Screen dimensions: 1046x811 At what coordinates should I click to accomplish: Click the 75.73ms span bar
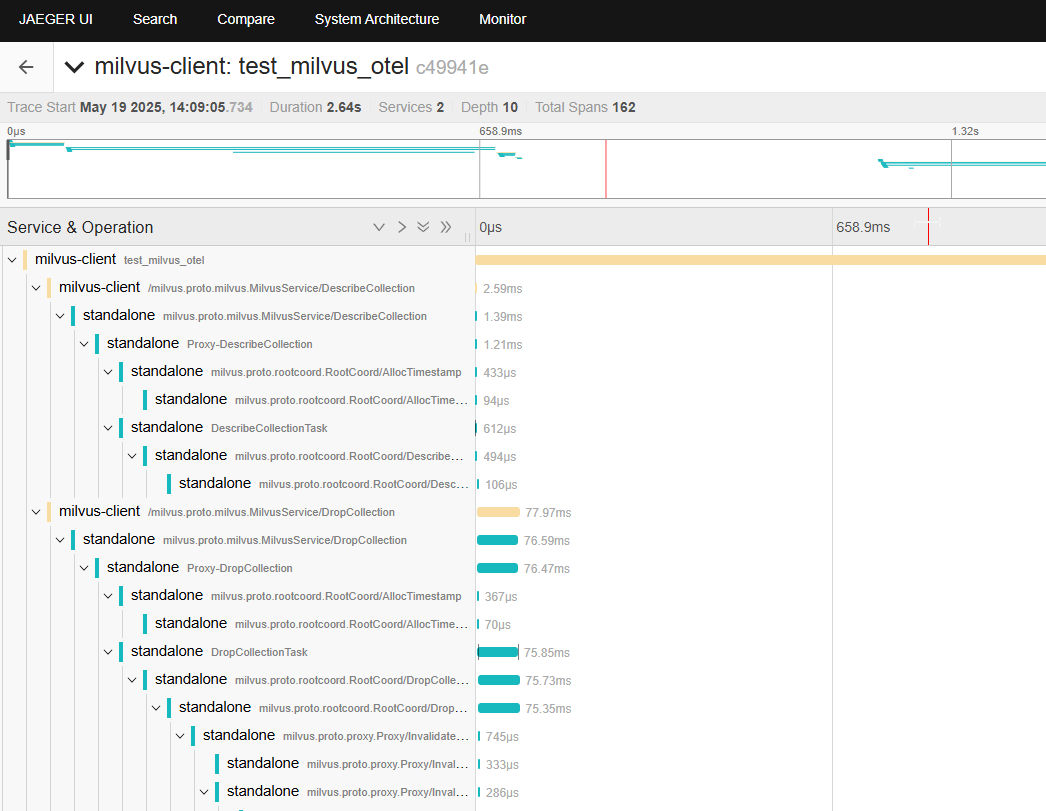click(499, 680)
